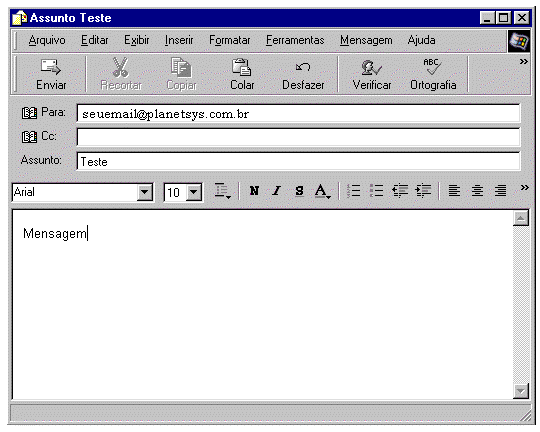Open address book icon next to Cc
This screenshot has height=432, width=540.
coord(29,137)
